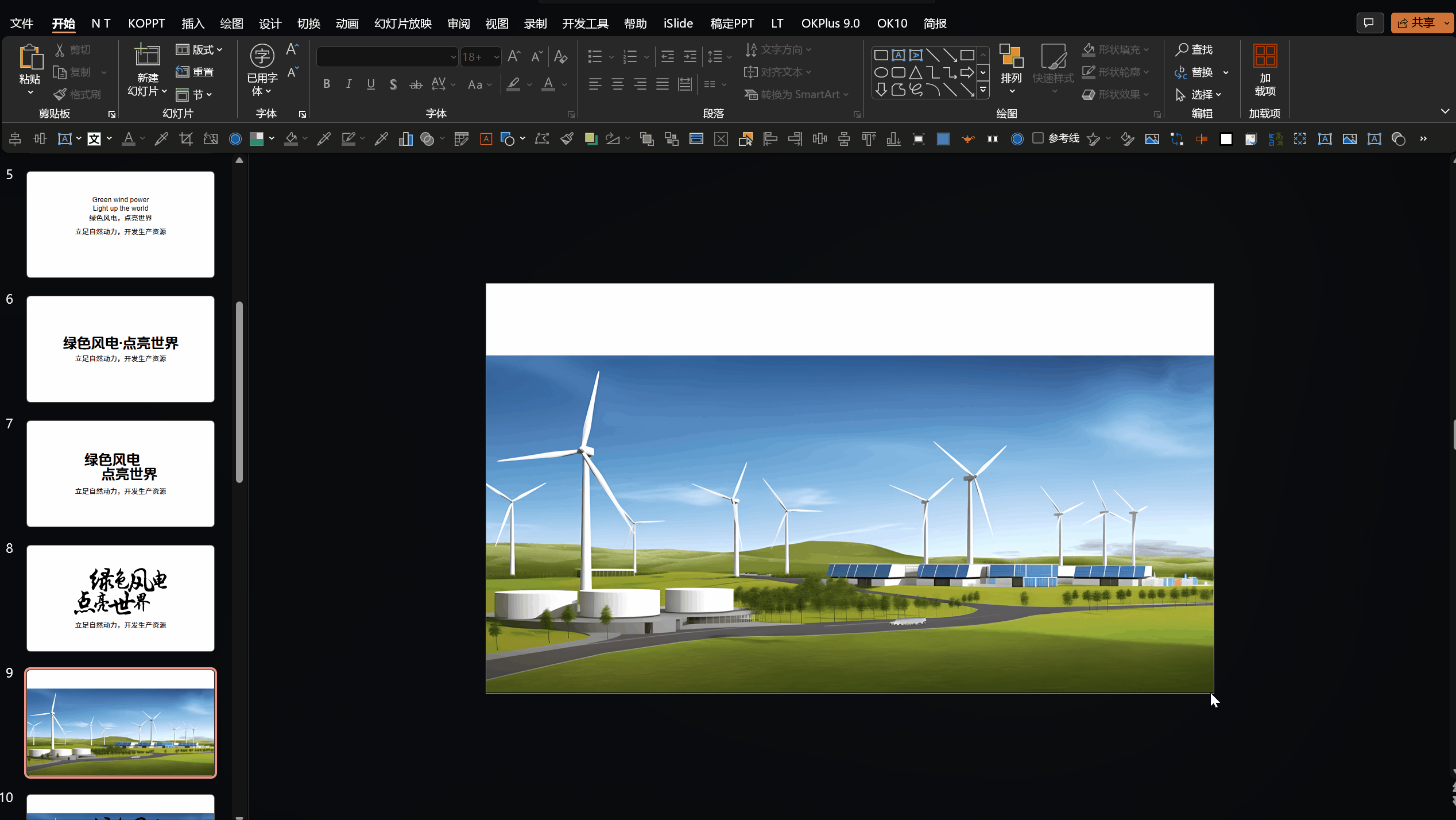Click the slide panel vertical scrollbar

point(239,392)
